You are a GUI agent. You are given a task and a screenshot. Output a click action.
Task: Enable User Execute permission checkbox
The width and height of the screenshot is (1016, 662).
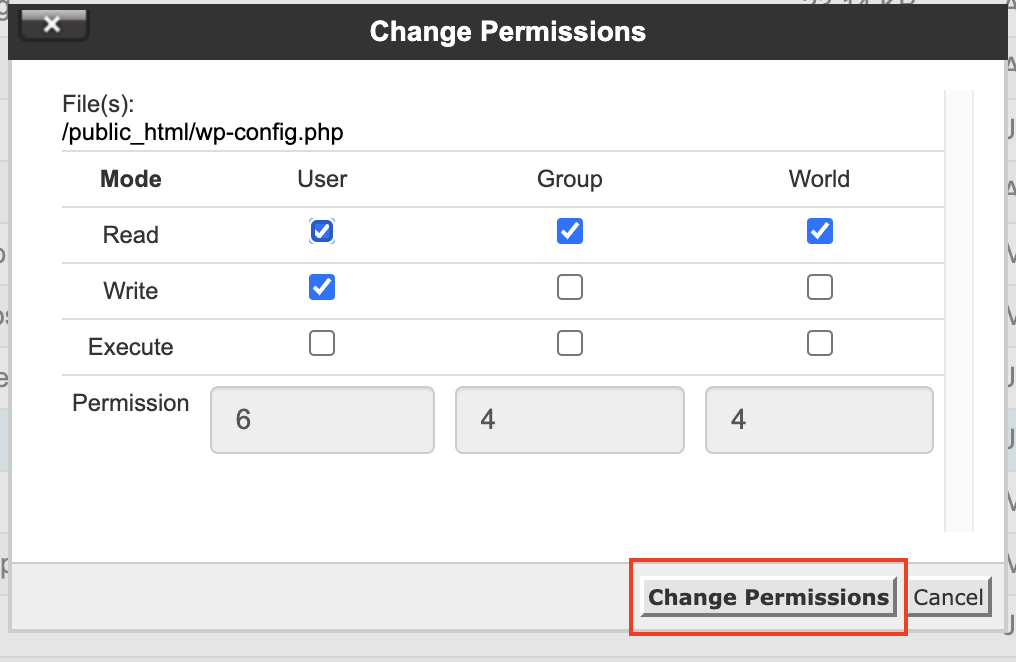click(x=322, y=344)
